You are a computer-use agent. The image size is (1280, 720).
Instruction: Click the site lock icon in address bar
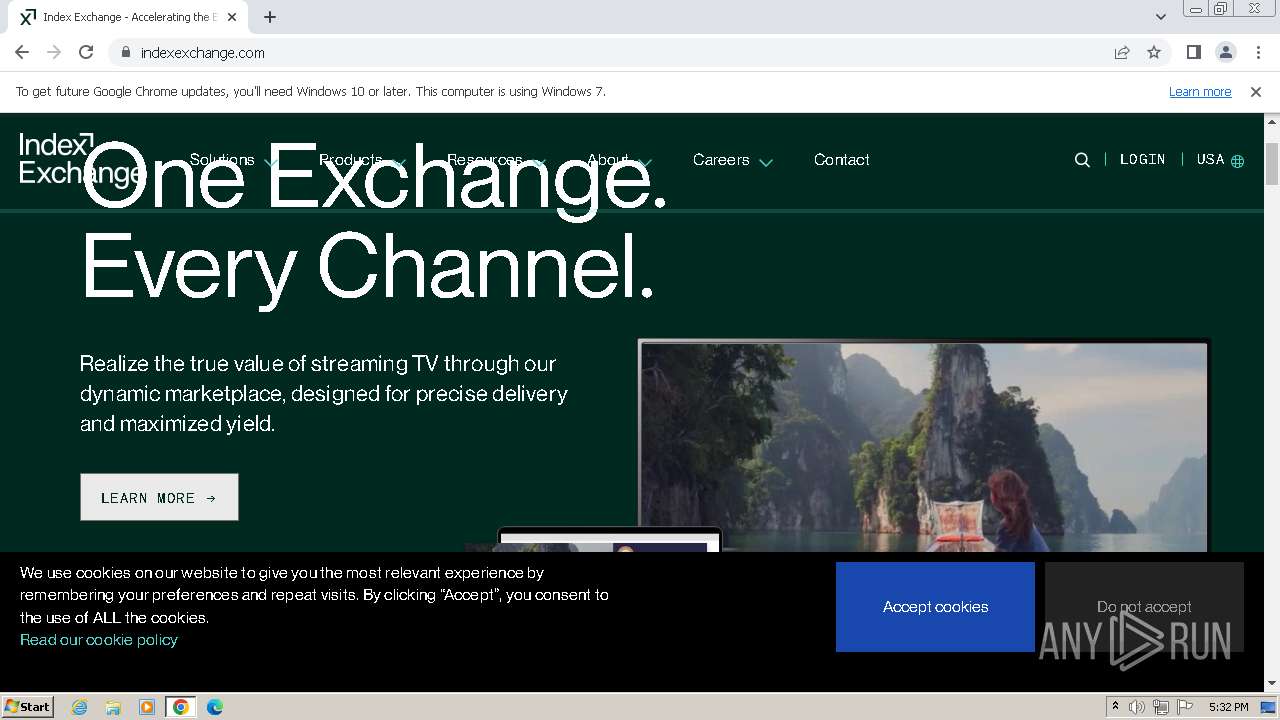coord(125,52)
